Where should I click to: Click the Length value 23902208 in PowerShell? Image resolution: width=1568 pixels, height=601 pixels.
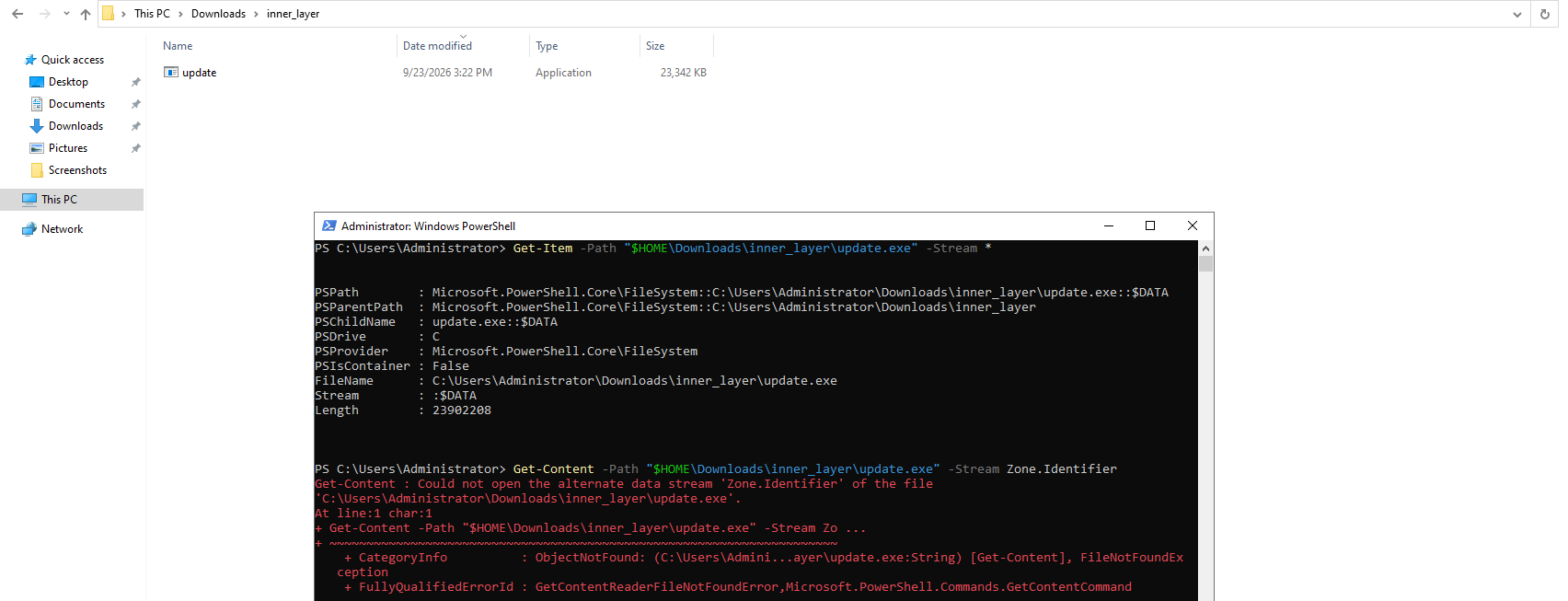click(462, 410)
